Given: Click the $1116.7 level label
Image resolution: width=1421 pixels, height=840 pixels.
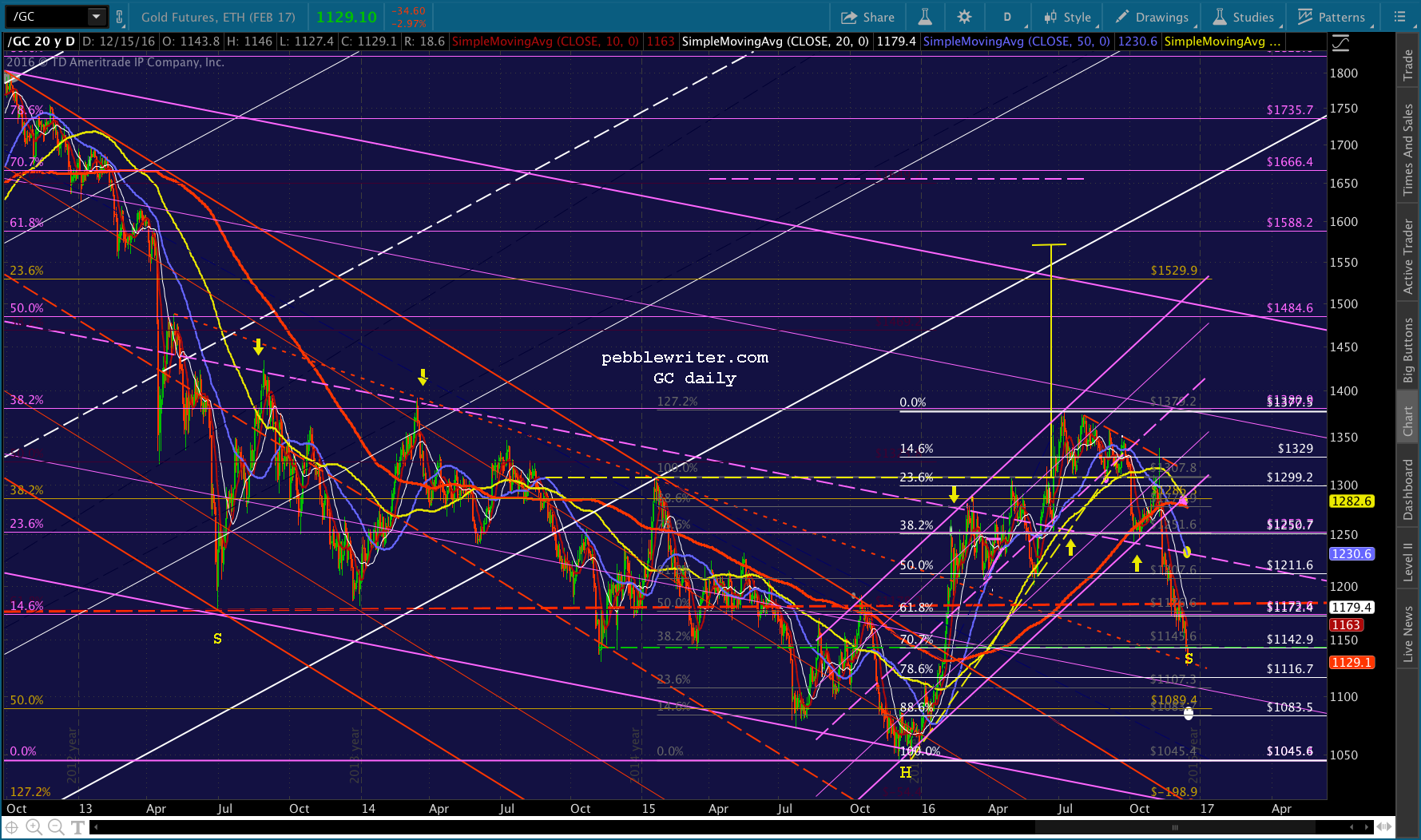Looking at the screenshot, I should pyautogui.click(x=1289, y=669).
